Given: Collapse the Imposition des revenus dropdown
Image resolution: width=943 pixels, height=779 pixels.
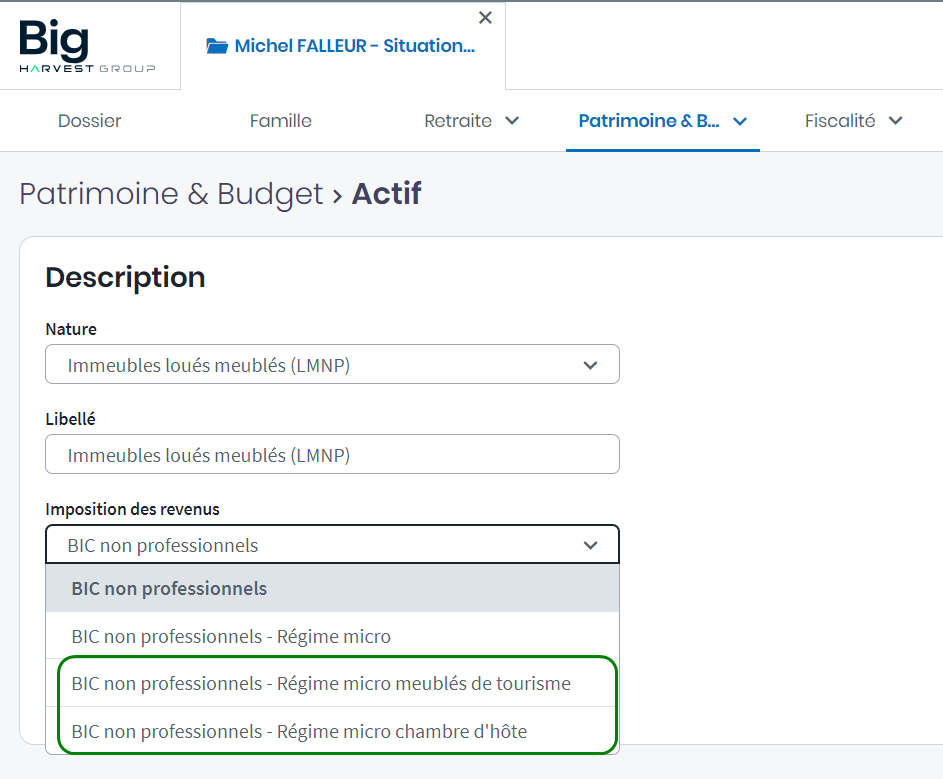Looking at the screenshot, I should pos(590,545).
